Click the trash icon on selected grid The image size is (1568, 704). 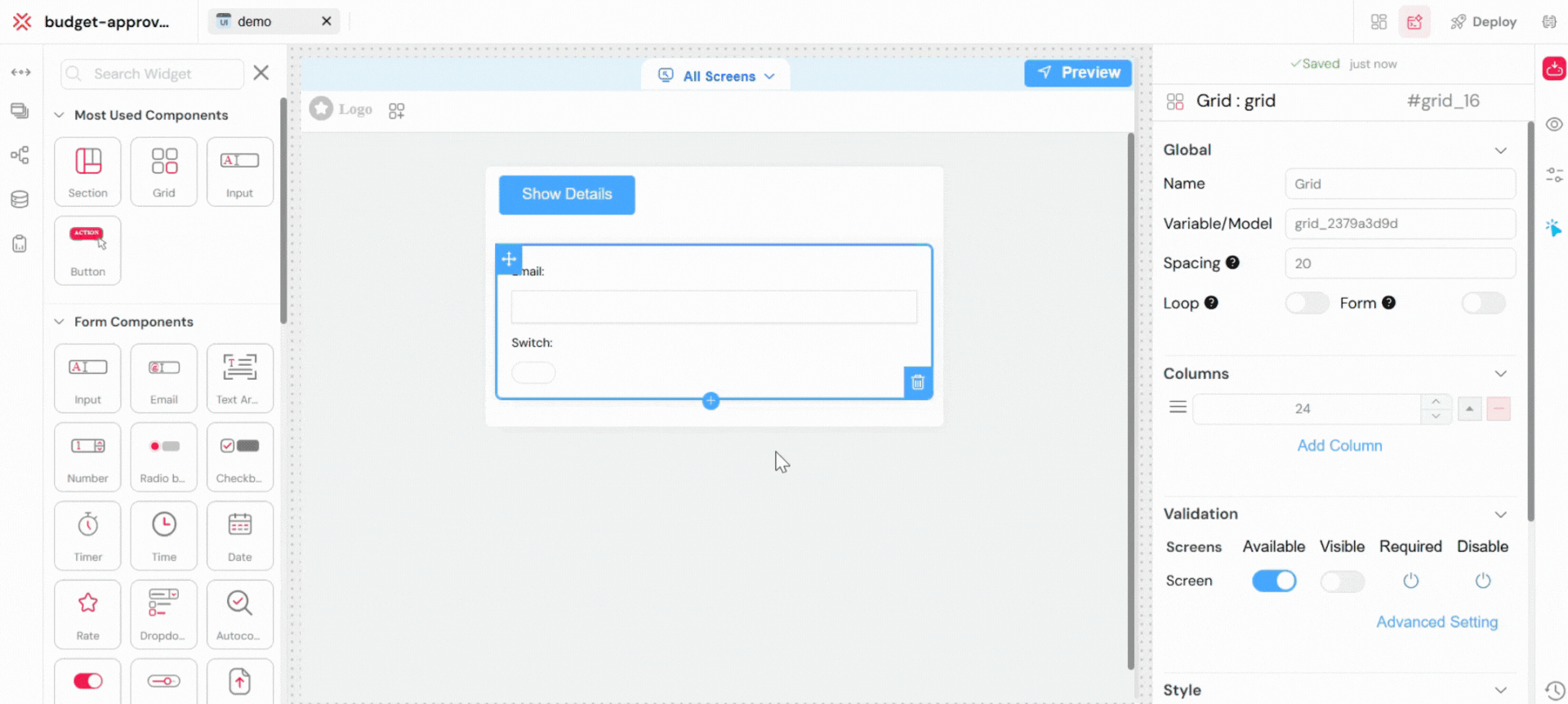[x=917, y=382]
